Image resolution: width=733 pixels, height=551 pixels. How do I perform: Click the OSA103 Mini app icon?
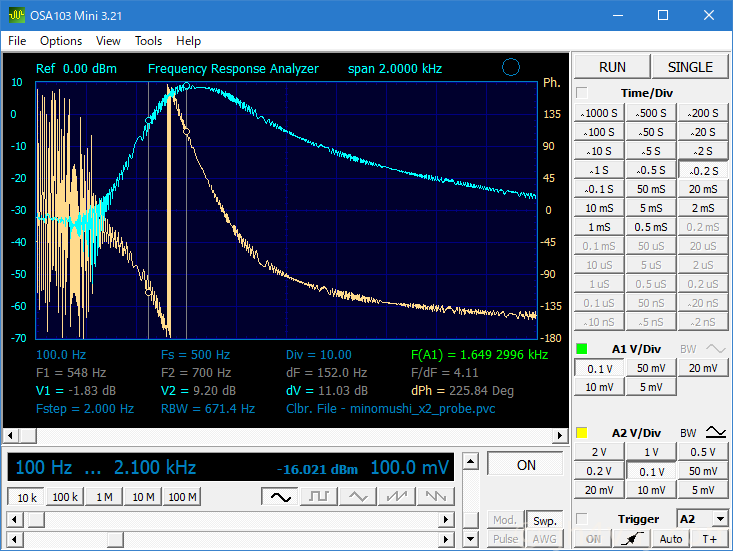click(16, 15)
